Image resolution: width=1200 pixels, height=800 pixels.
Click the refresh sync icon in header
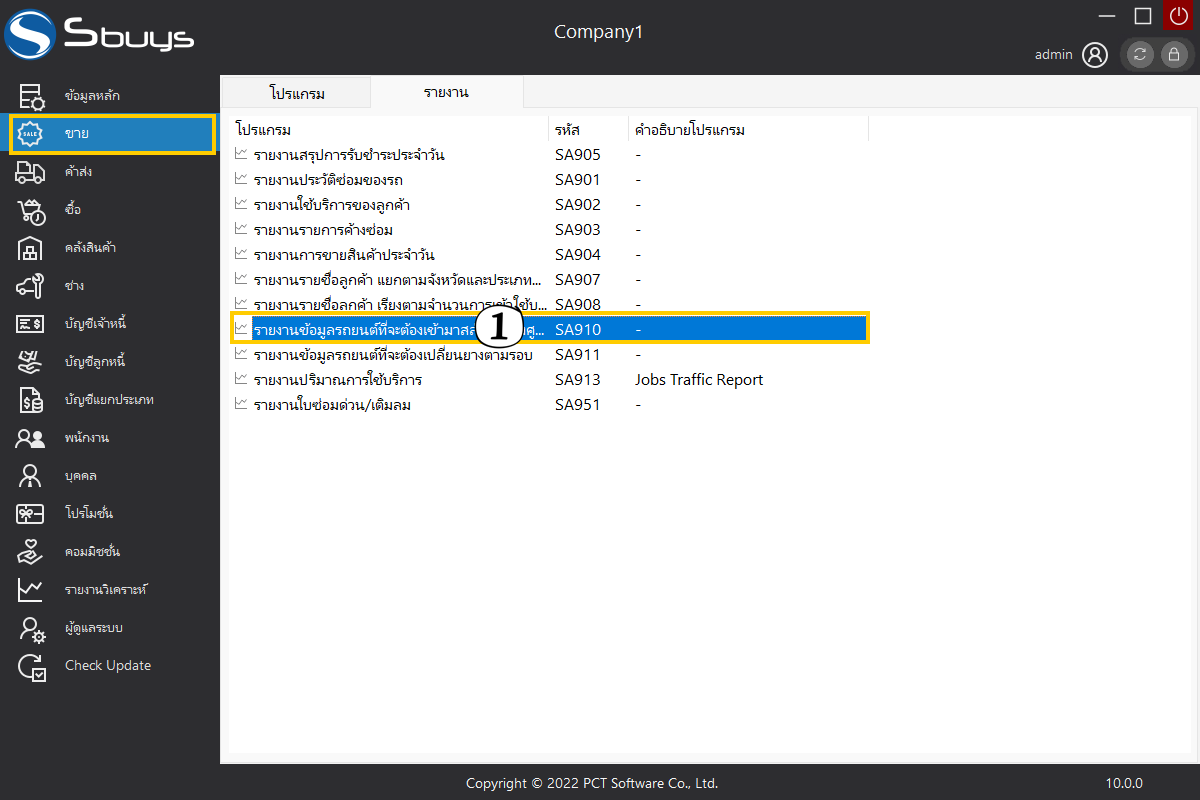[x=1140, y=55]
